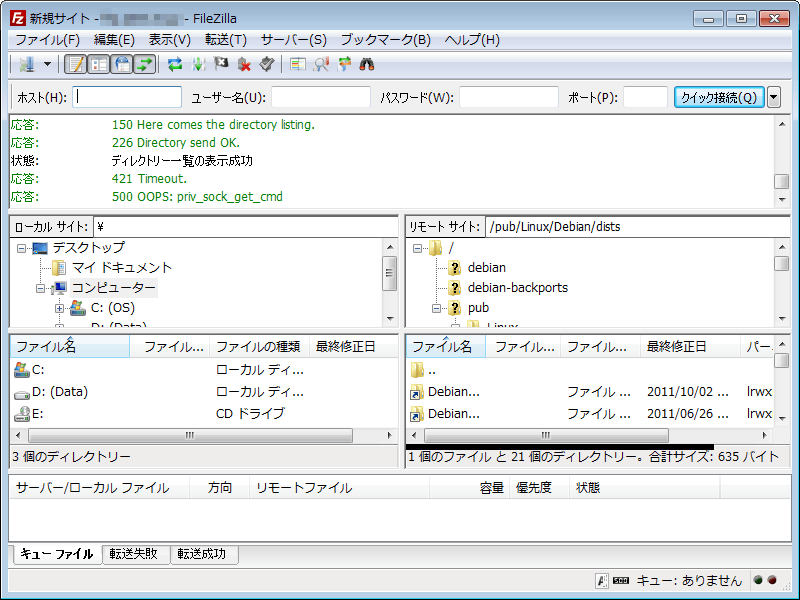Collapse デスクトップ tree node
The height and width of the screenshot is (600, 800).
(21, 248)
